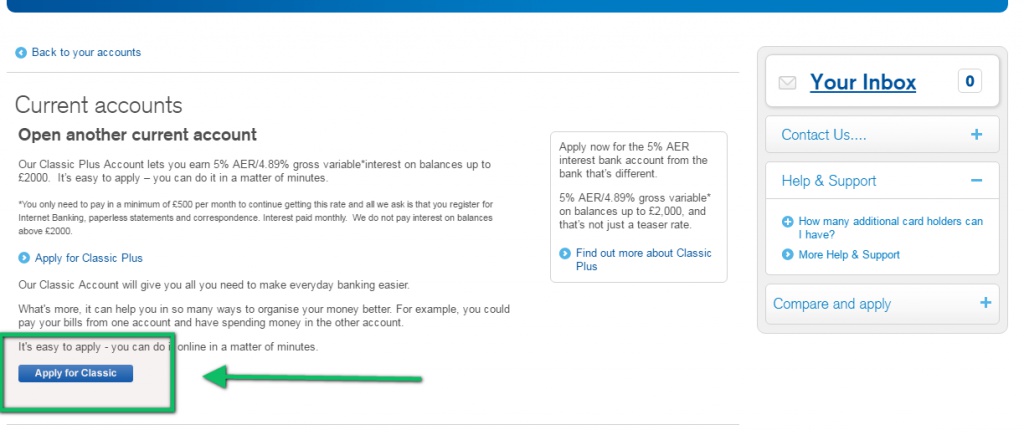The height and width of the screenshot is (435, 1024).
Task: Open the Your Inbox link
Action: 862,82
